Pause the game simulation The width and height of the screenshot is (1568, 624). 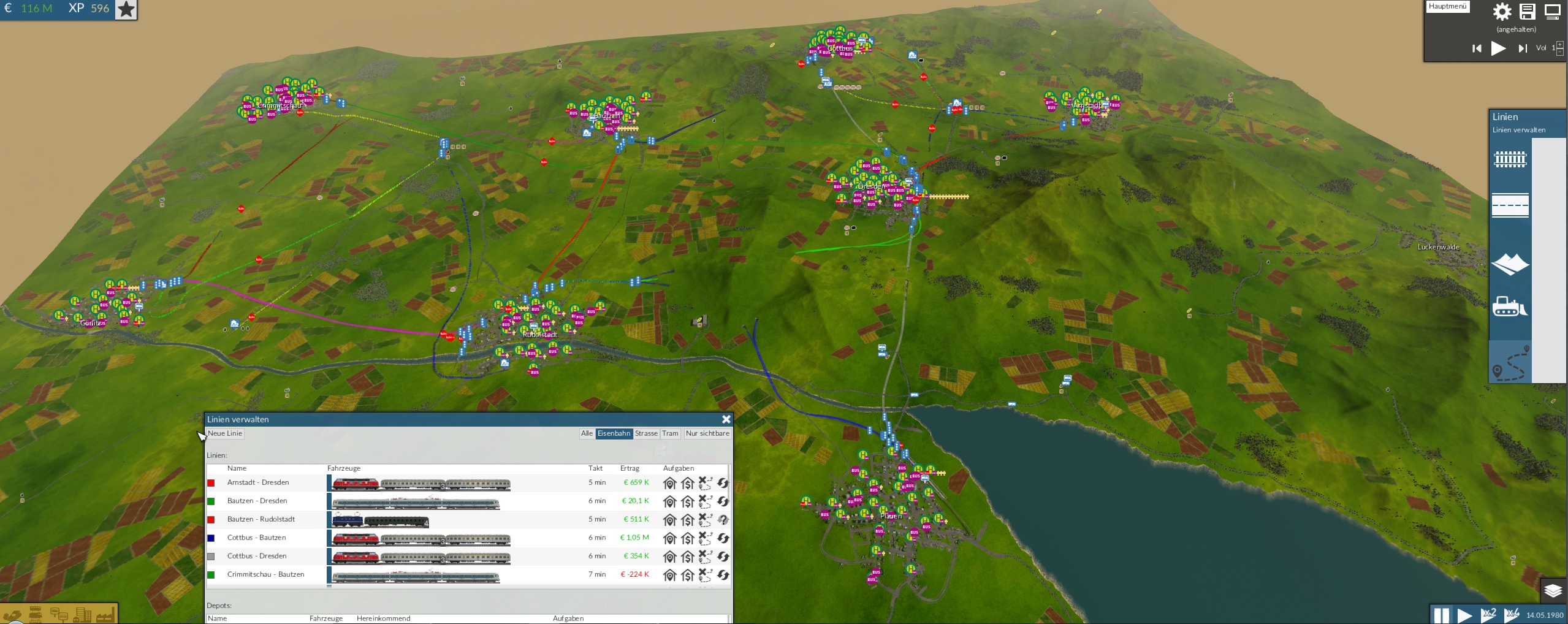click(x=1442, y=615)
